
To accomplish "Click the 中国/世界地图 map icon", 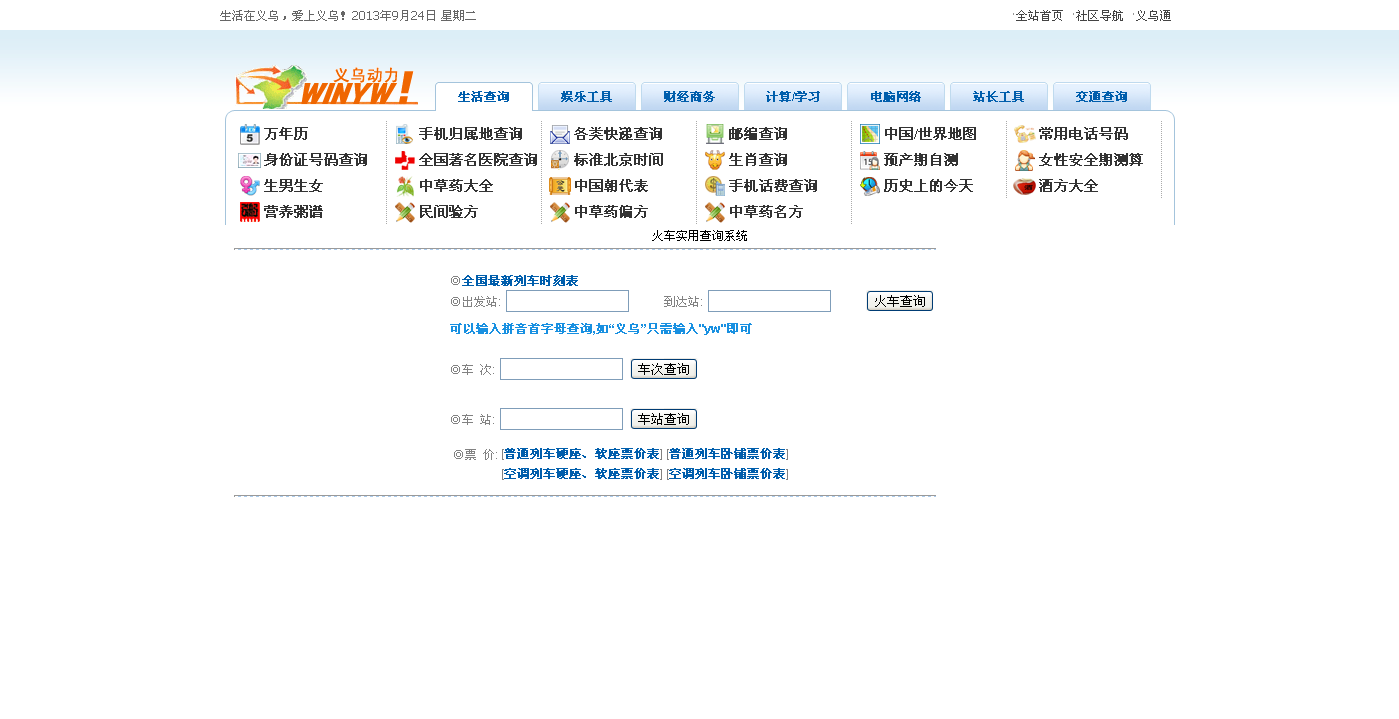I will tap(867, 133).
